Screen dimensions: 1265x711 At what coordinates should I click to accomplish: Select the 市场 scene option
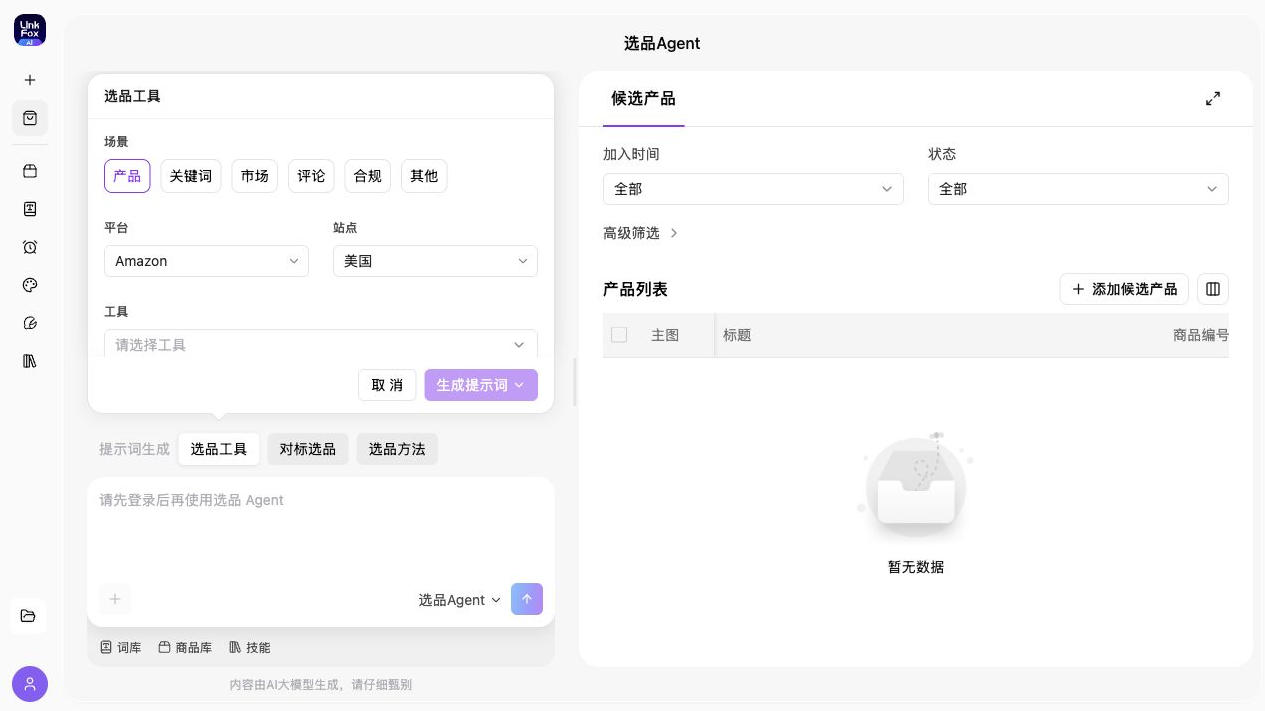[x=255, y=176]
